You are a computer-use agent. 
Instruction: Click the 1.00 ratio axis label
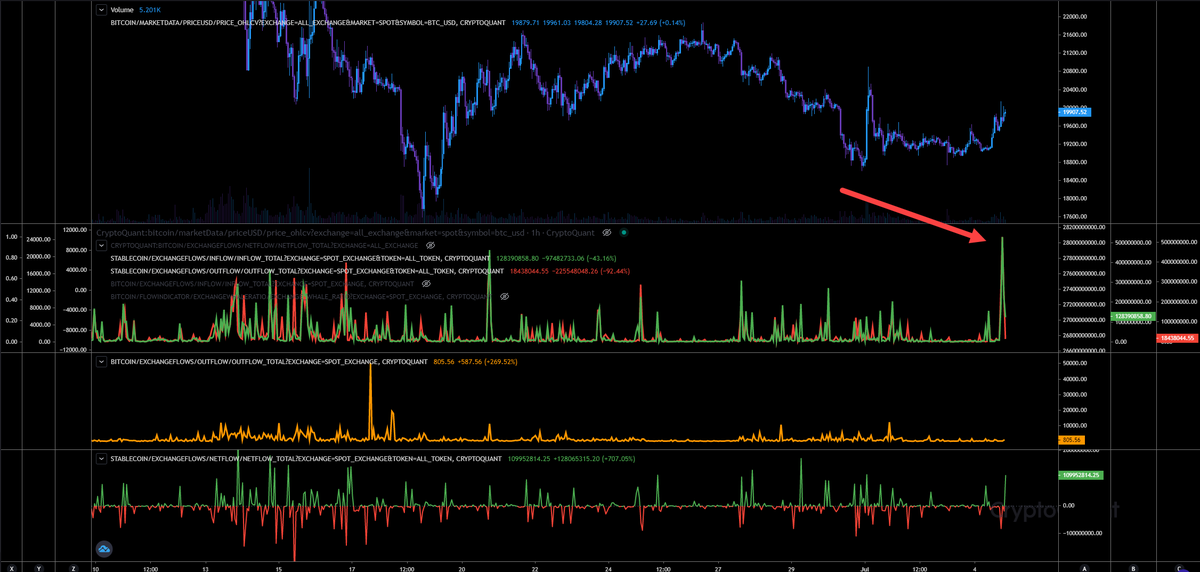10,237
